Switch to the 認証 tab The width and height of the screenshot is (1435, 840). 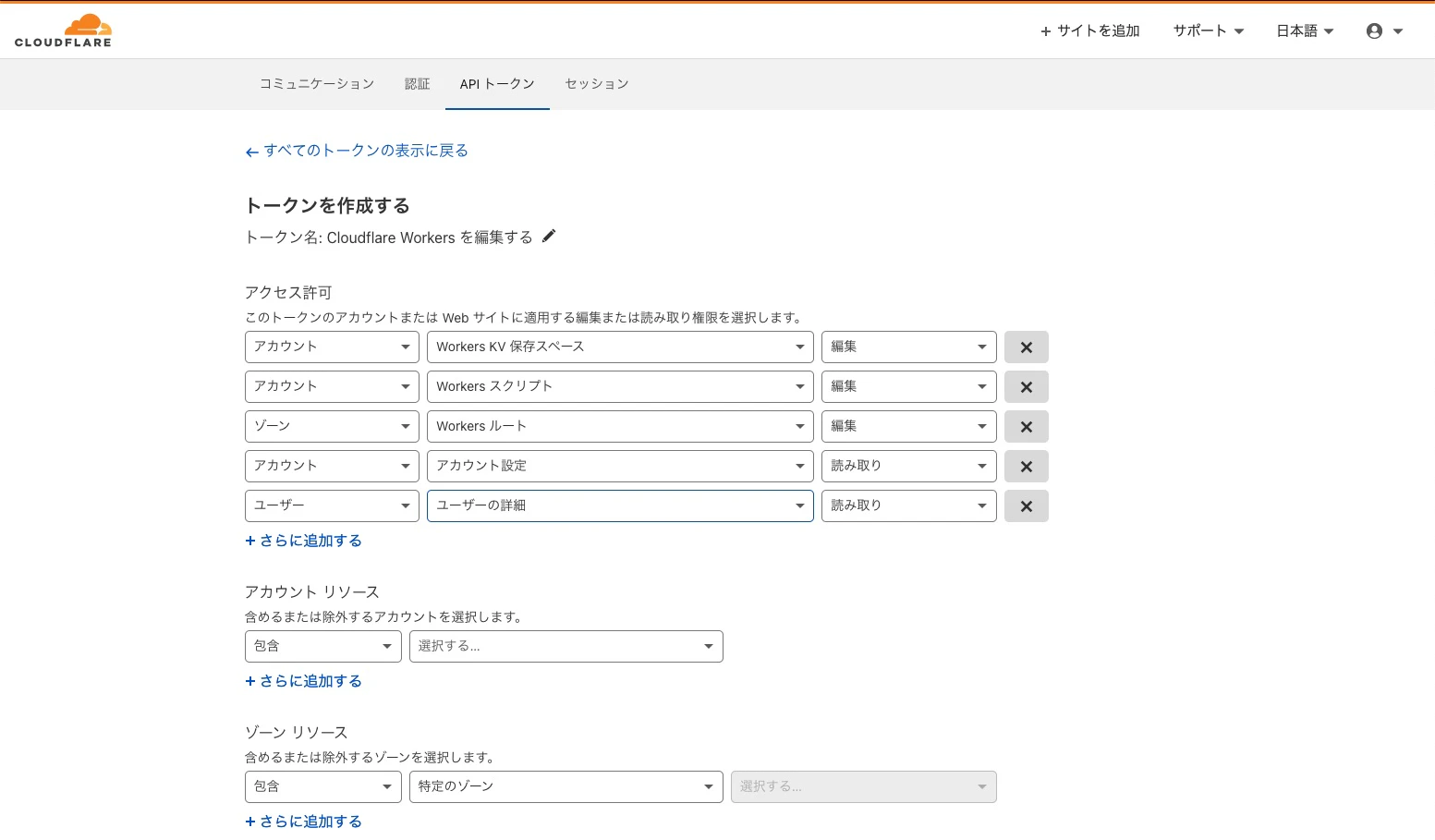418,84
